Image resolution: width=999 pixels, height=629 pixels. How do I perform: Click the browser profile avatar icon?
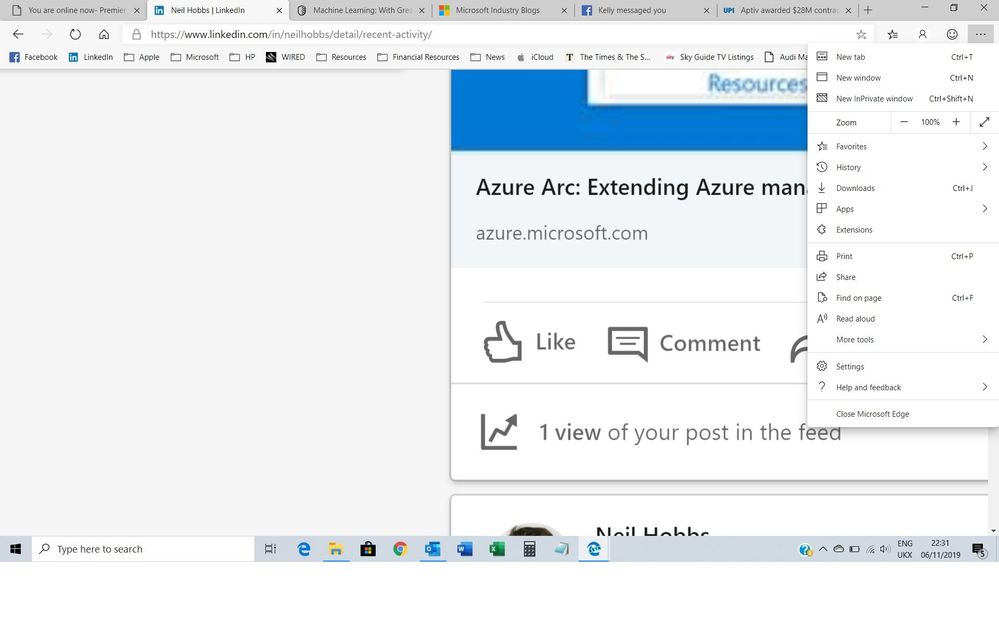pos(922,33)
